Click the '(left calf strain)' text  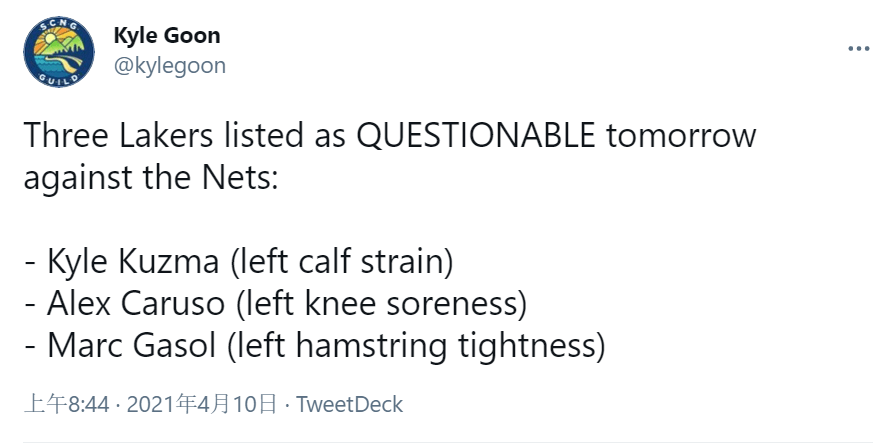pyautogui.click(x=342, y=262)
